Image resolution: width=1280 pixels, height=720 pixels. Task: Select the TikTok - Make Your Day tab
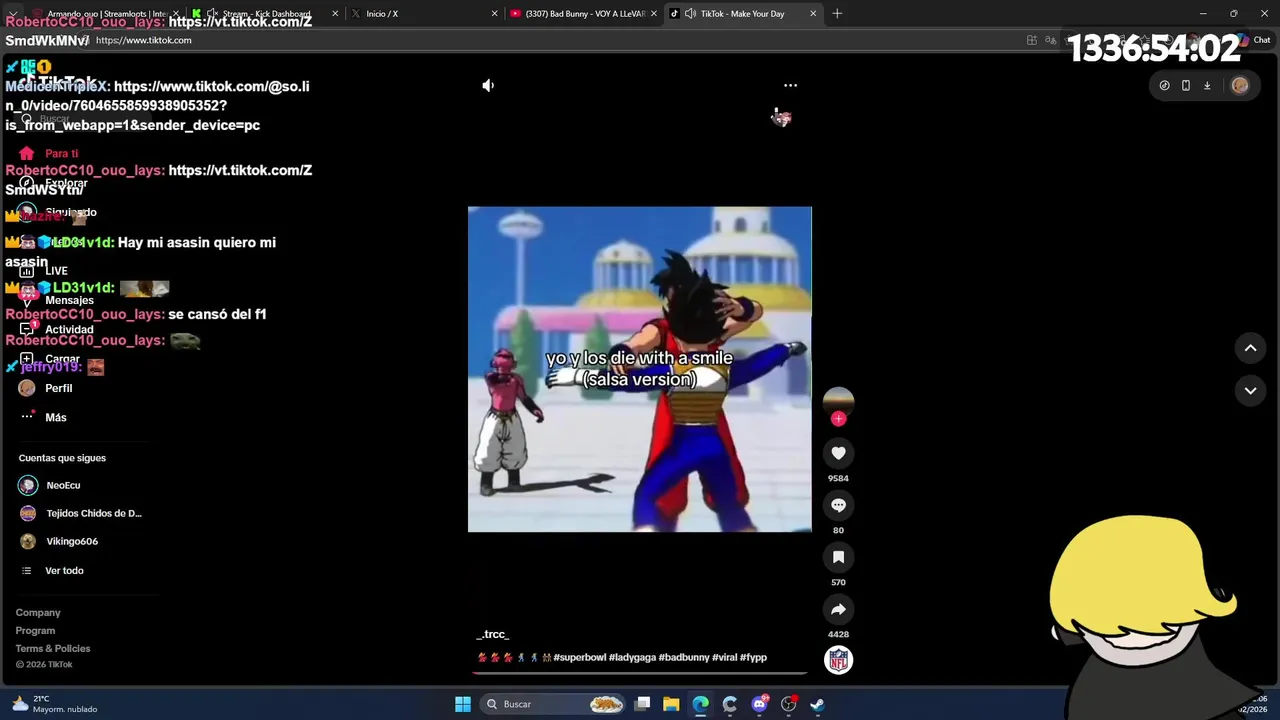coord(742,14)
